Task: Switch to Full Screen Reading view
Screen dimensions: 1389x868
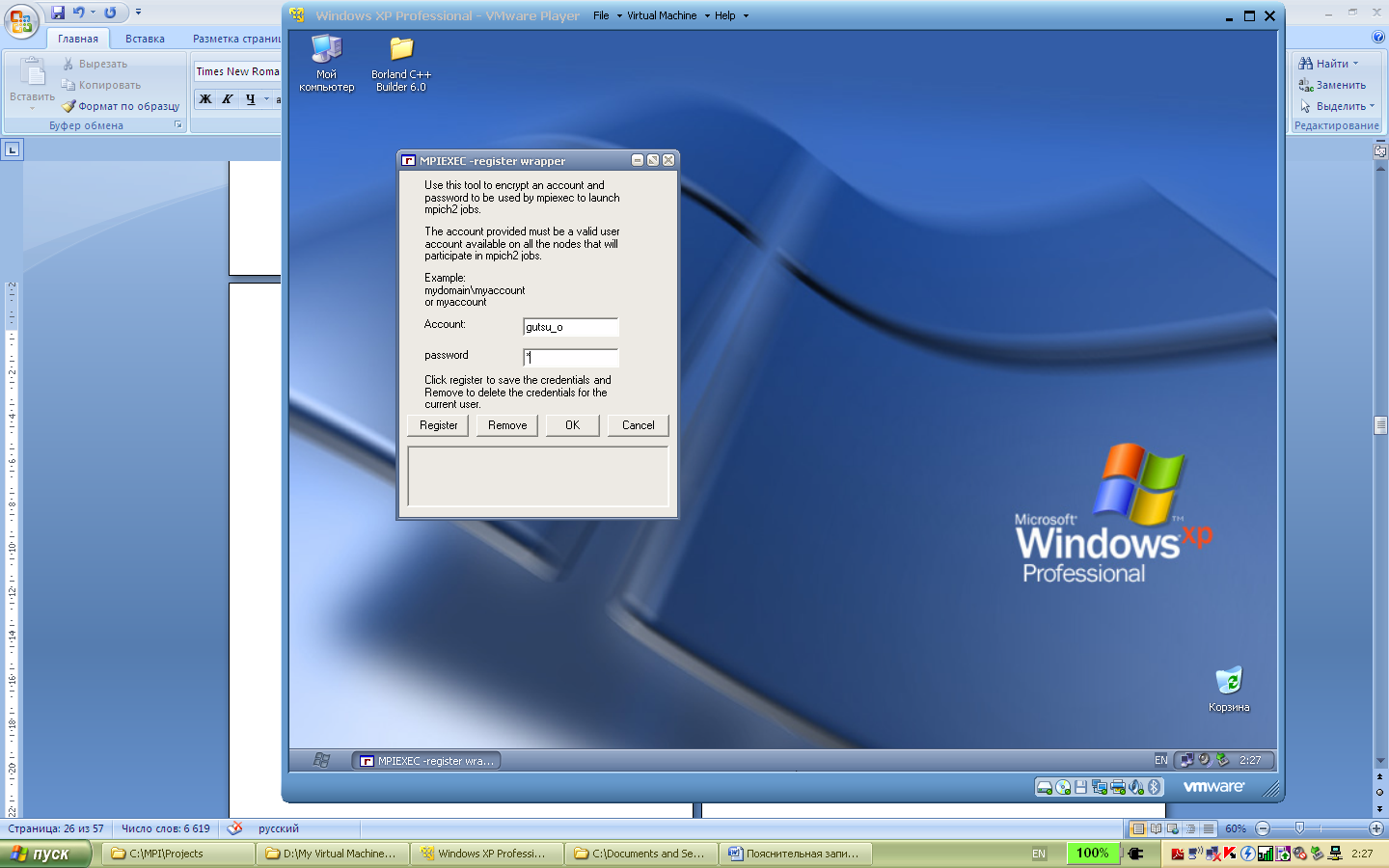Action: [1156, 828]
